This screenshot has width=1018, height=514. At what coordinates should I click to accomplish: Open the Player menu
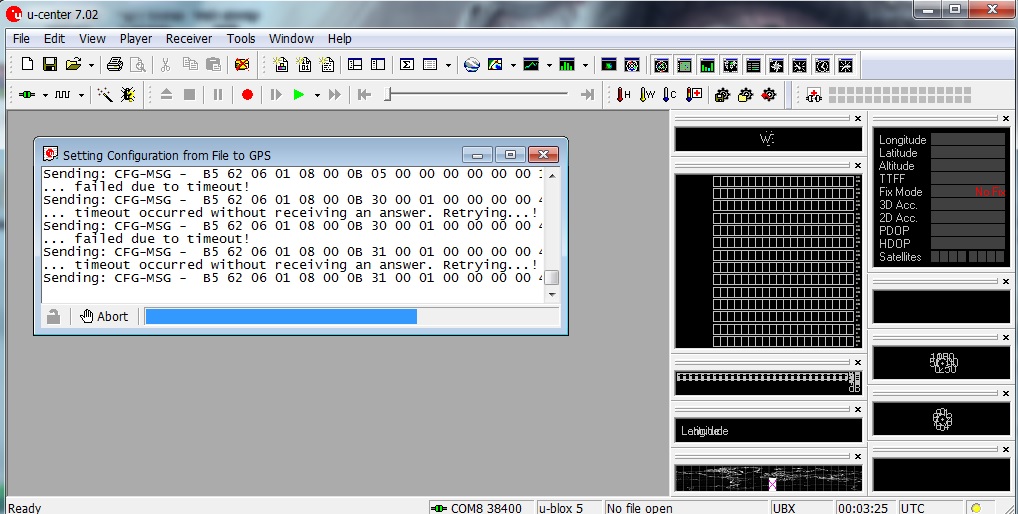(136, 39)
